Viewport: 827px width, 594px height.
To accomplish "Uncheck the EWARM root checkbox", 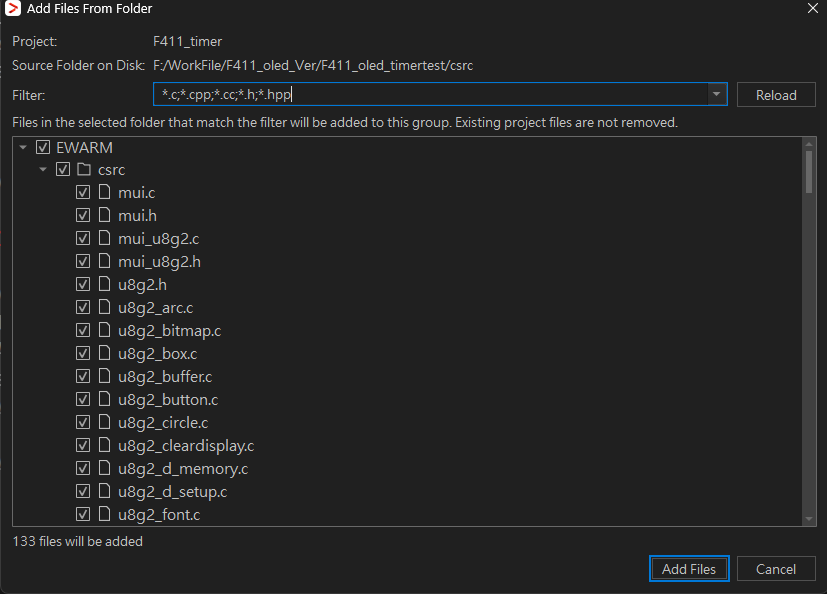I will [43, 147].
